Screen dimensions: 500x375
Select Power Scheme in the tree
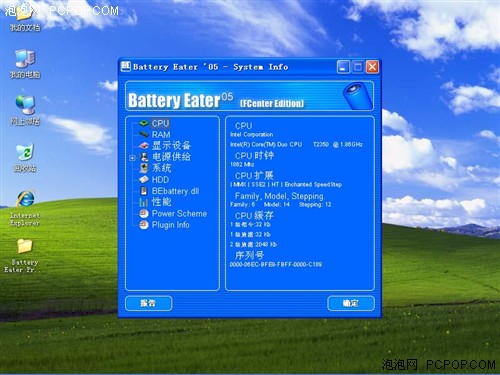tap(179, 214)
